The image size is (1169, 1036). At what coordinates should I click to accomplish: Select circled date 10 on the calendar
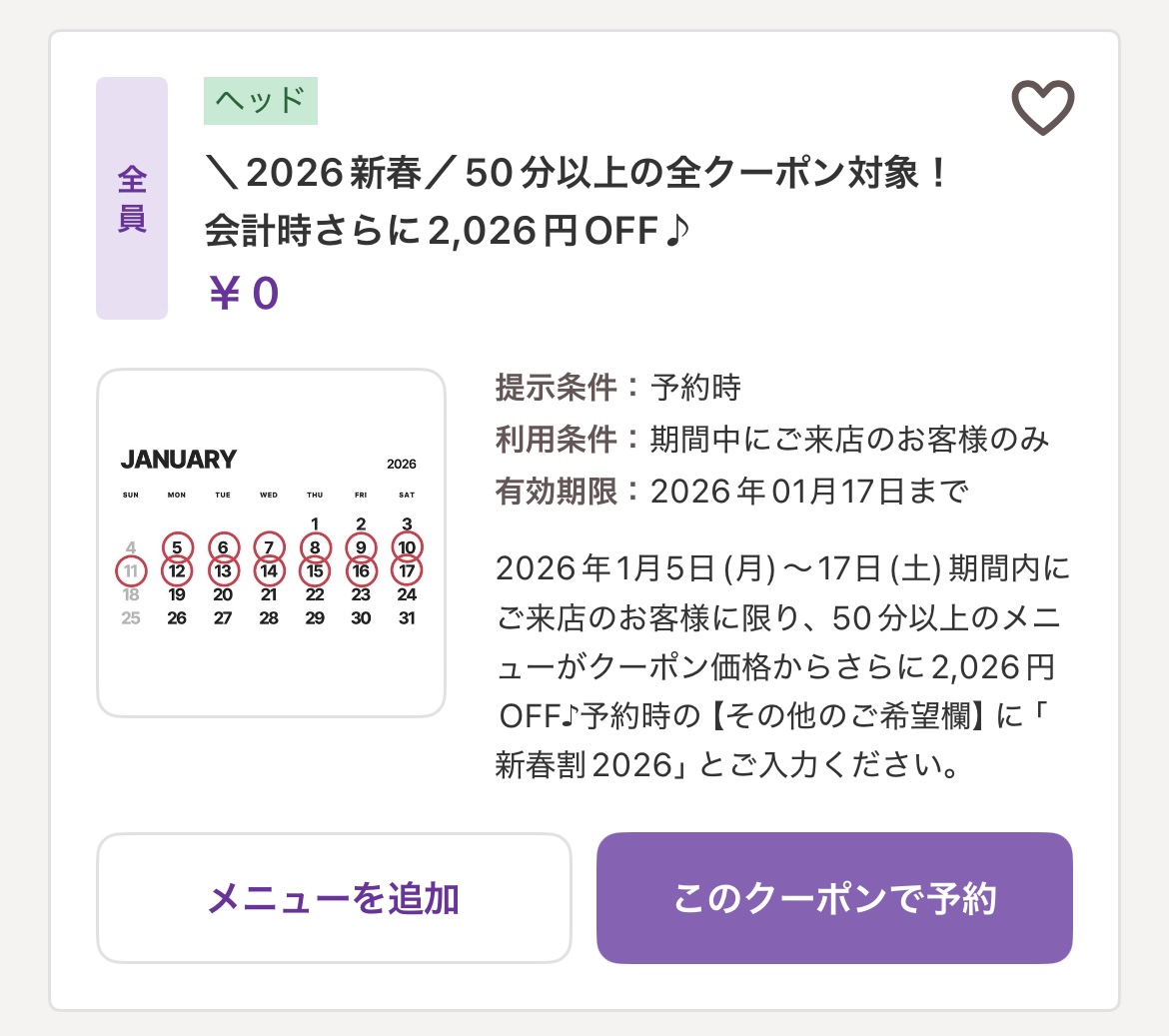[x=407, y=547]
